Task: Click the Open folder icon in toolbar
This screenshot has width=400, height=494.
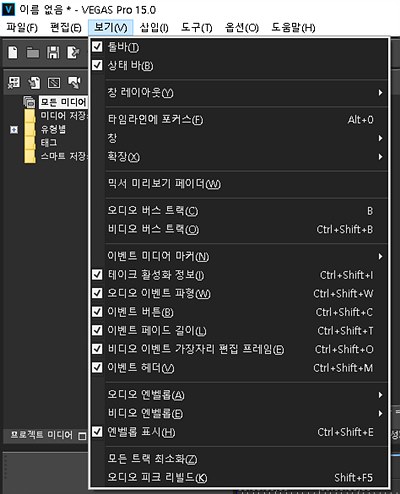Action: point(33,53)
